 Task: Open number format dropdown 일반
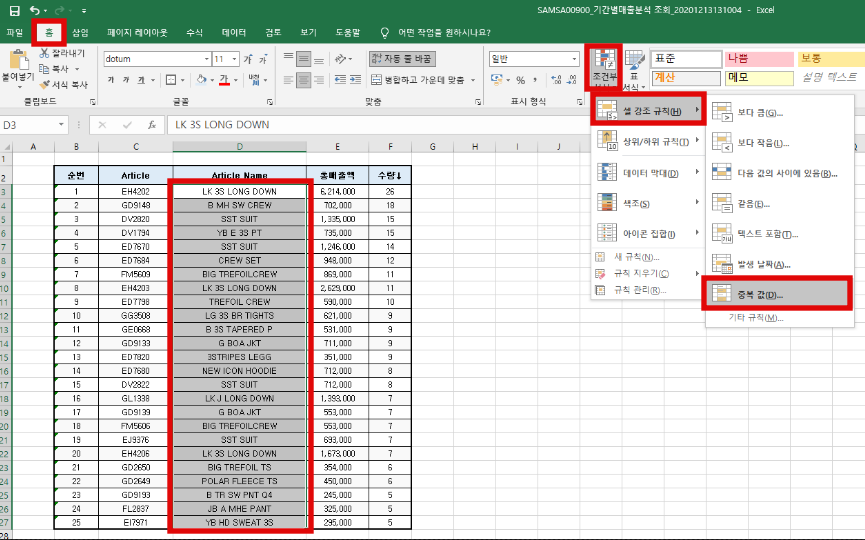(x=574, y=59)
